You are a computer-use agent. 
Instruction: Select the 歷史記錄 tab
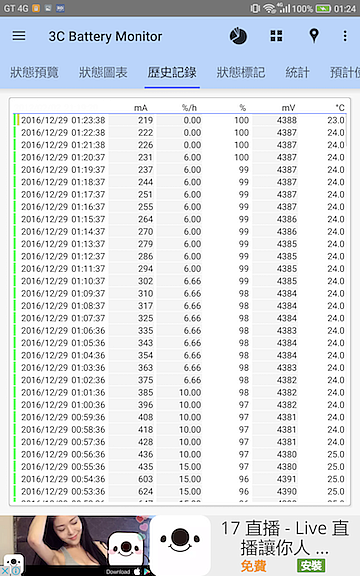[x=172, y=72]
